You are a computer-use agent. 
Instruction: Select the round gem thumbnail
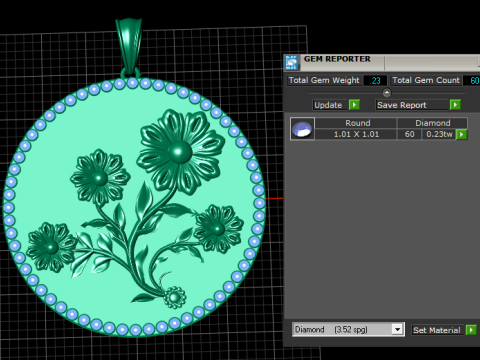[x=302, y=129]
